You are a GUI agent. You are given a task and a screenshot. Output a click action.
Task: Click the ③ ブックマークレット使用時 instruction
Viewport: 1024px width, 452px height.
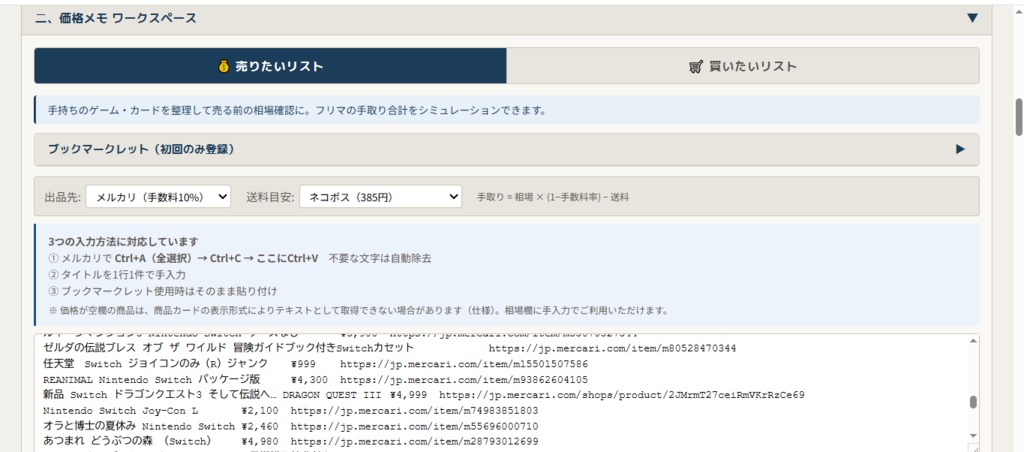coord(163,291)
